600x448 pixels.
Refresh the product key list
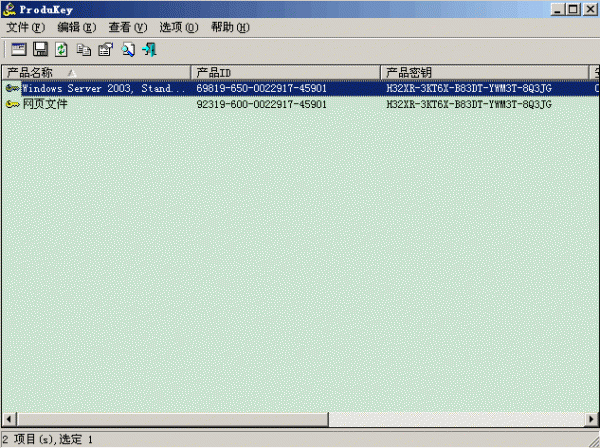tap(61, 50)
